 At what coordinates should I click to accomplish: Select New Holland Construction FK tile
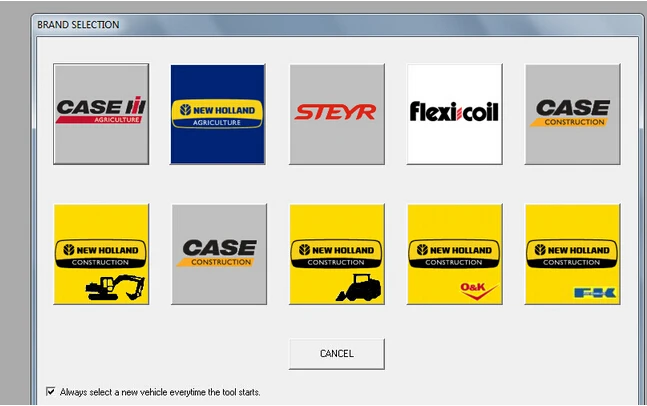(x=572, y=254)
